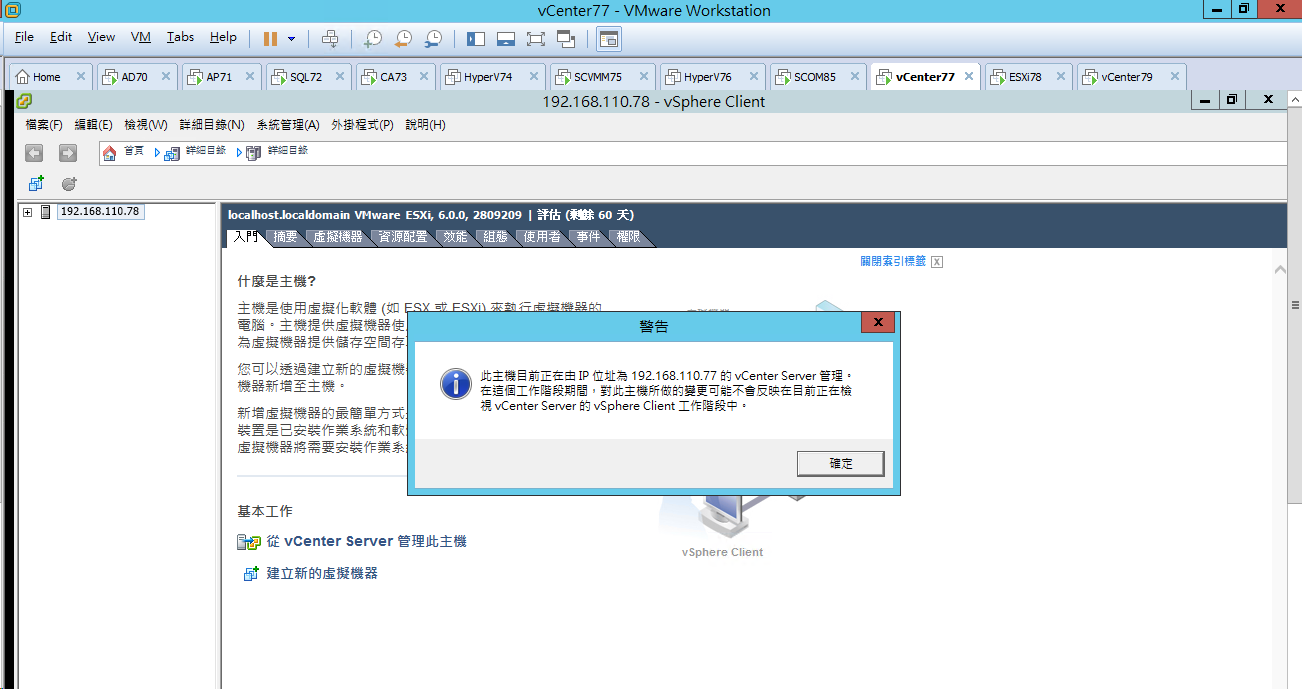Click the vSphere Client window icon
Screen dimensions: 1302x689
click(x=23, y=101)
